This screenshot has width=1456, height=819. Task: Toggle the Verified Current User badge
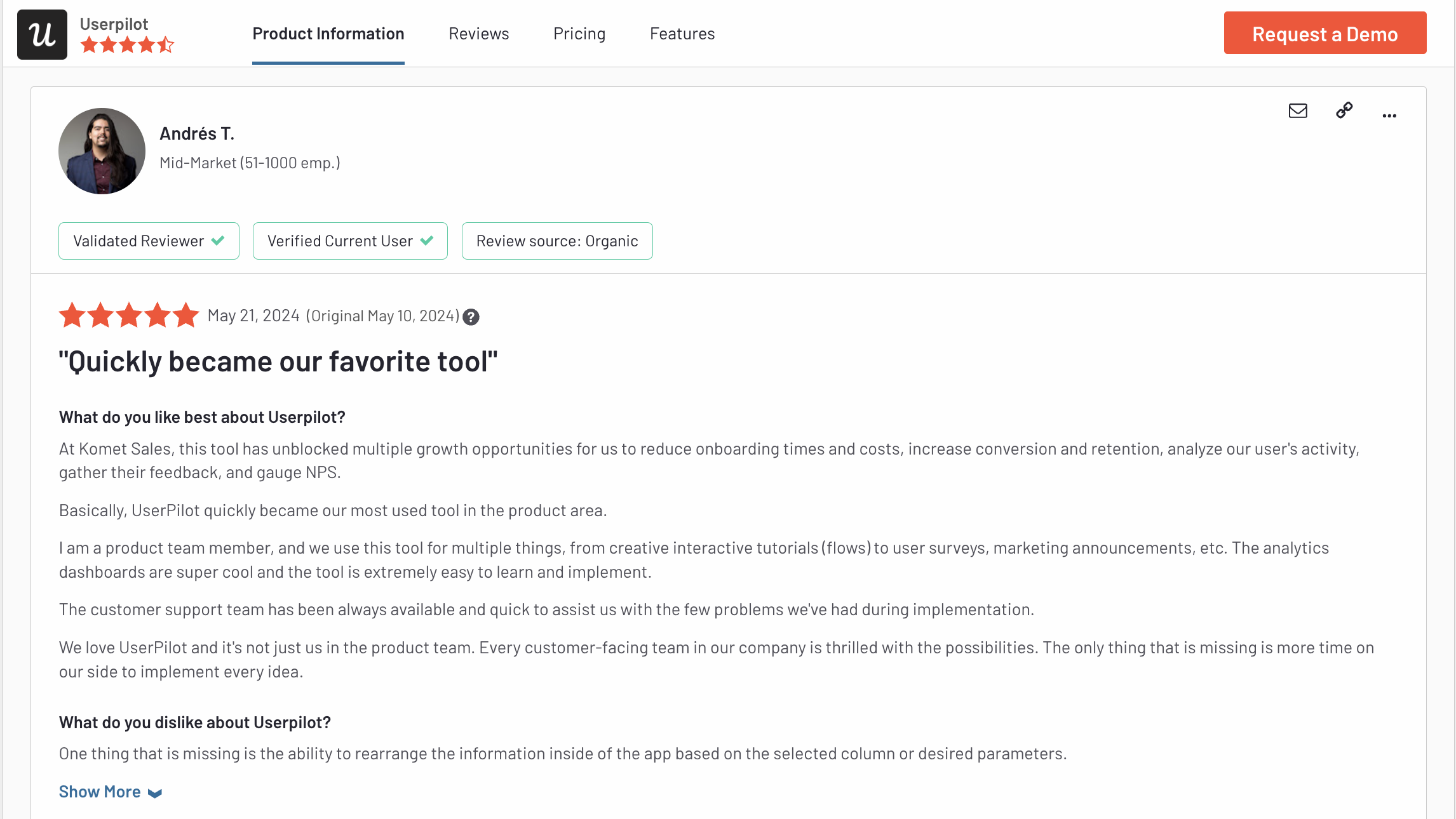point(350,241)
